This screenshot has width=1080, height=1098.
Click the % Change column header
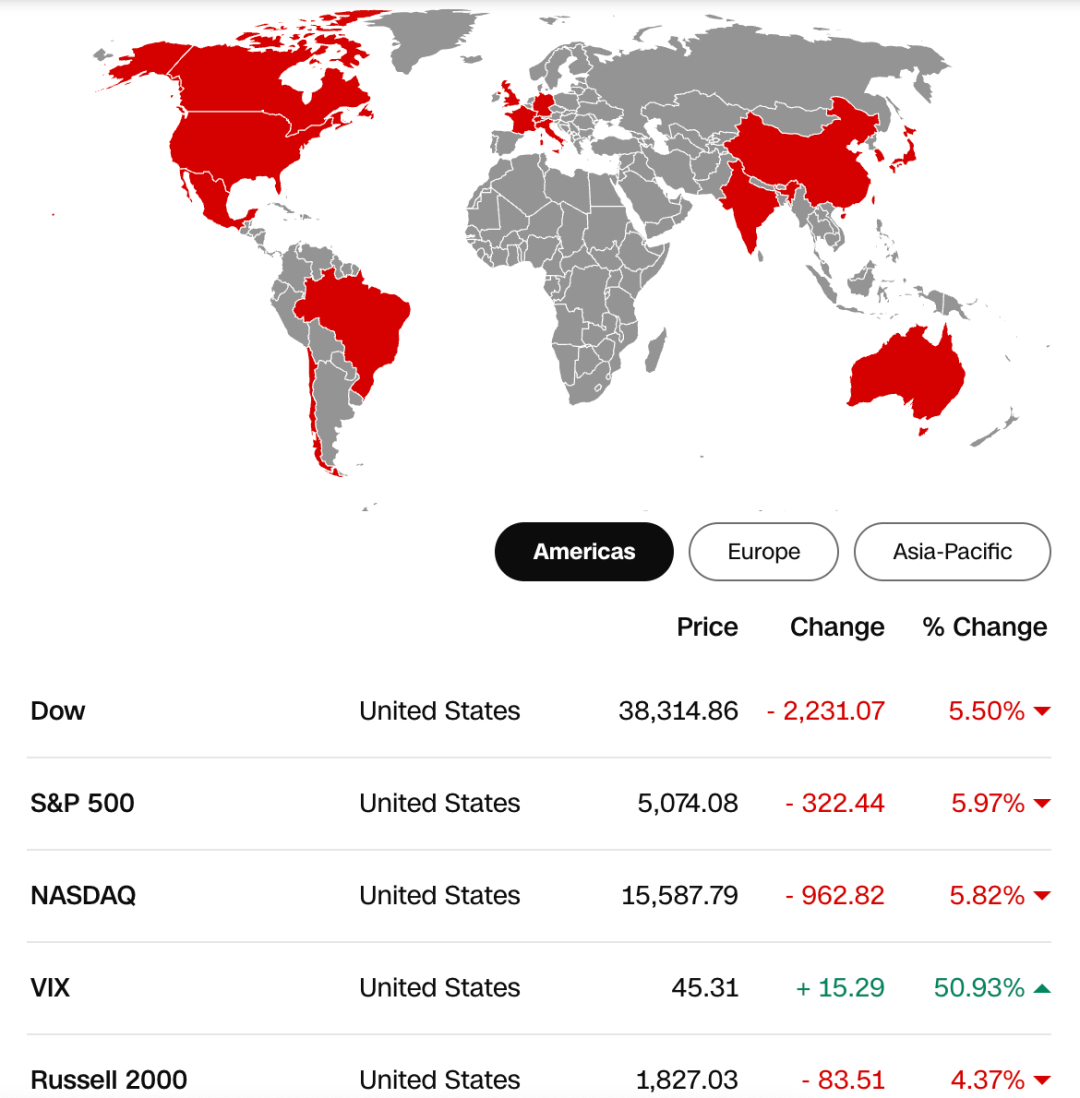point(985,627)
